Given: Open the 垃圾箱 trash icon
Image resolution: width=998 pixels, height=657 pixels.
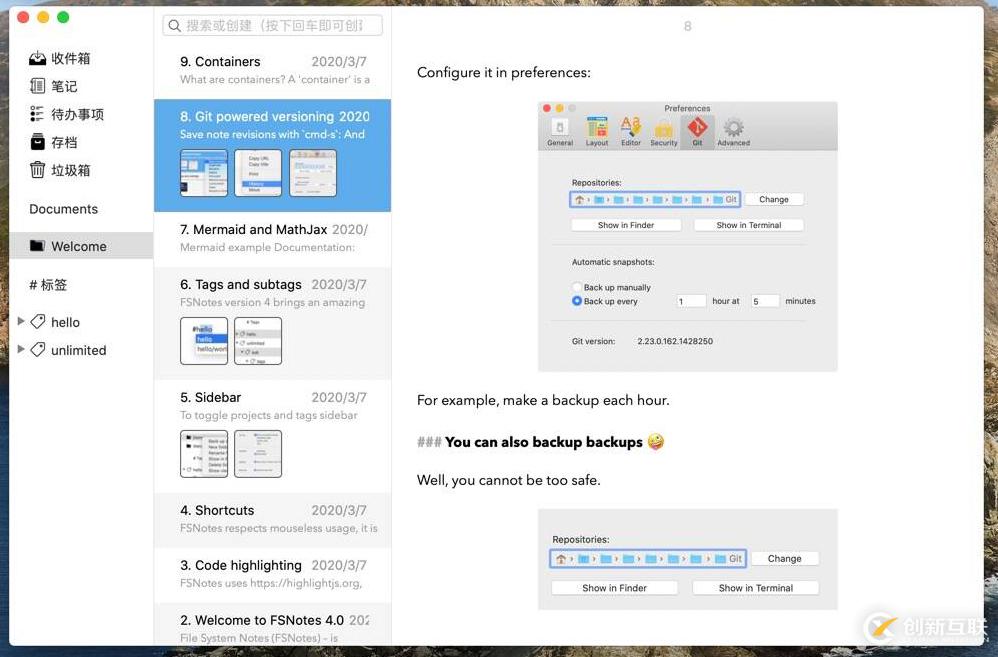Looking at the screenshot, I should coord(38,170).
